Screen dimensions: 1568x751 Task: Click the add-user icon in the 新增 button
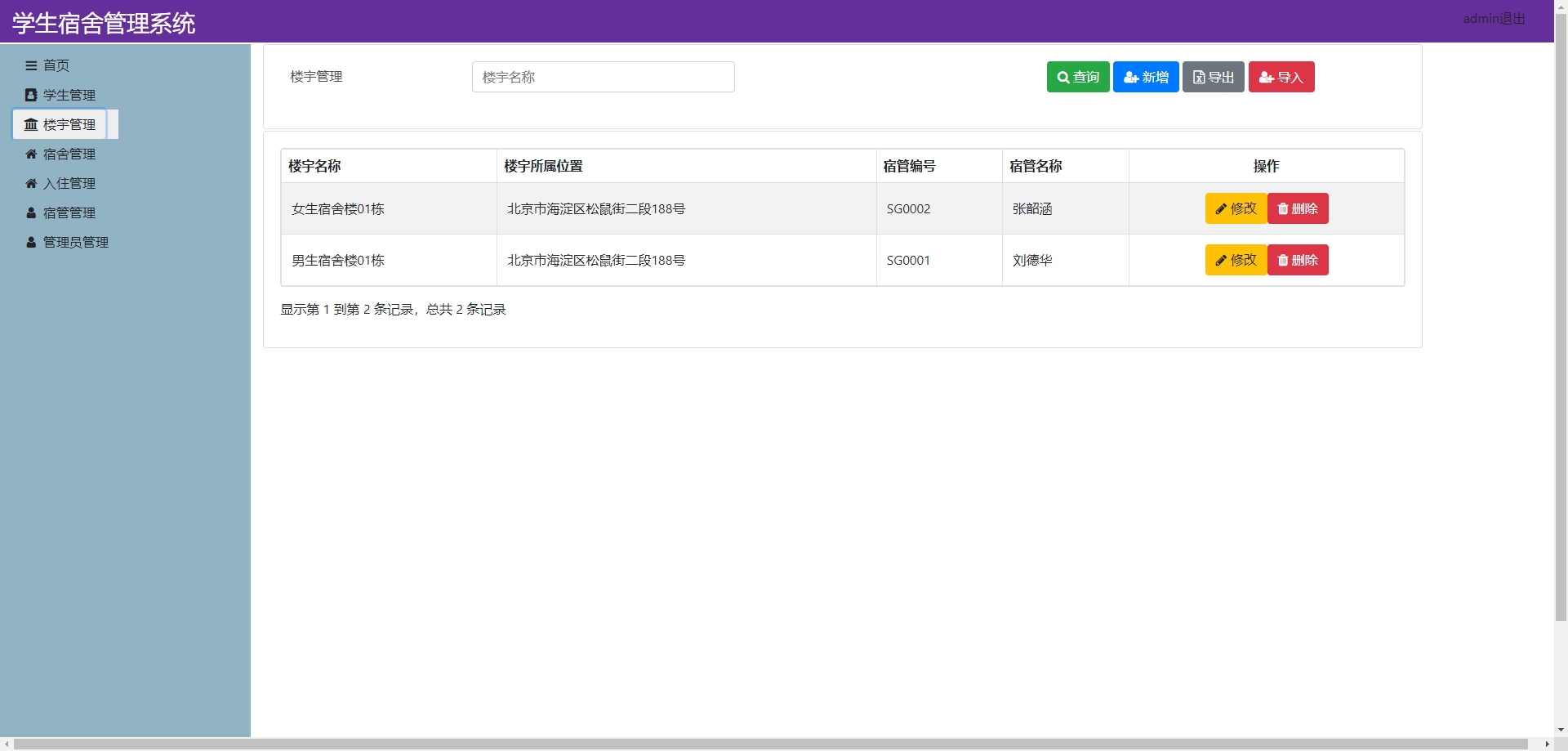[x=1131, y=77]
